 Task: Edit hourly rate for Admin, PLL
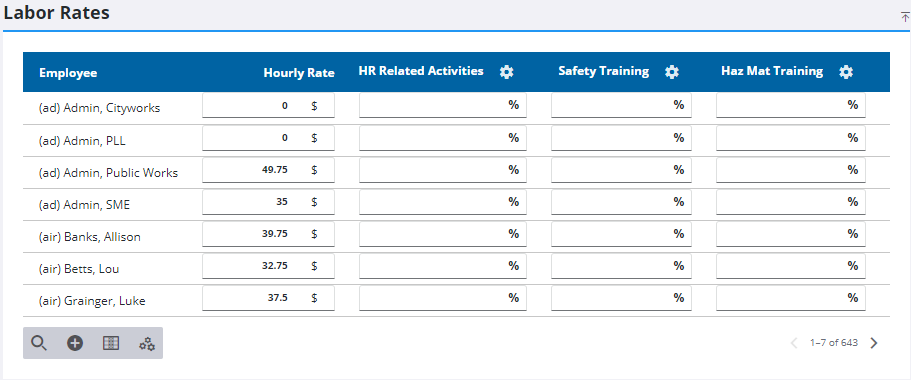tap(268, 138)
